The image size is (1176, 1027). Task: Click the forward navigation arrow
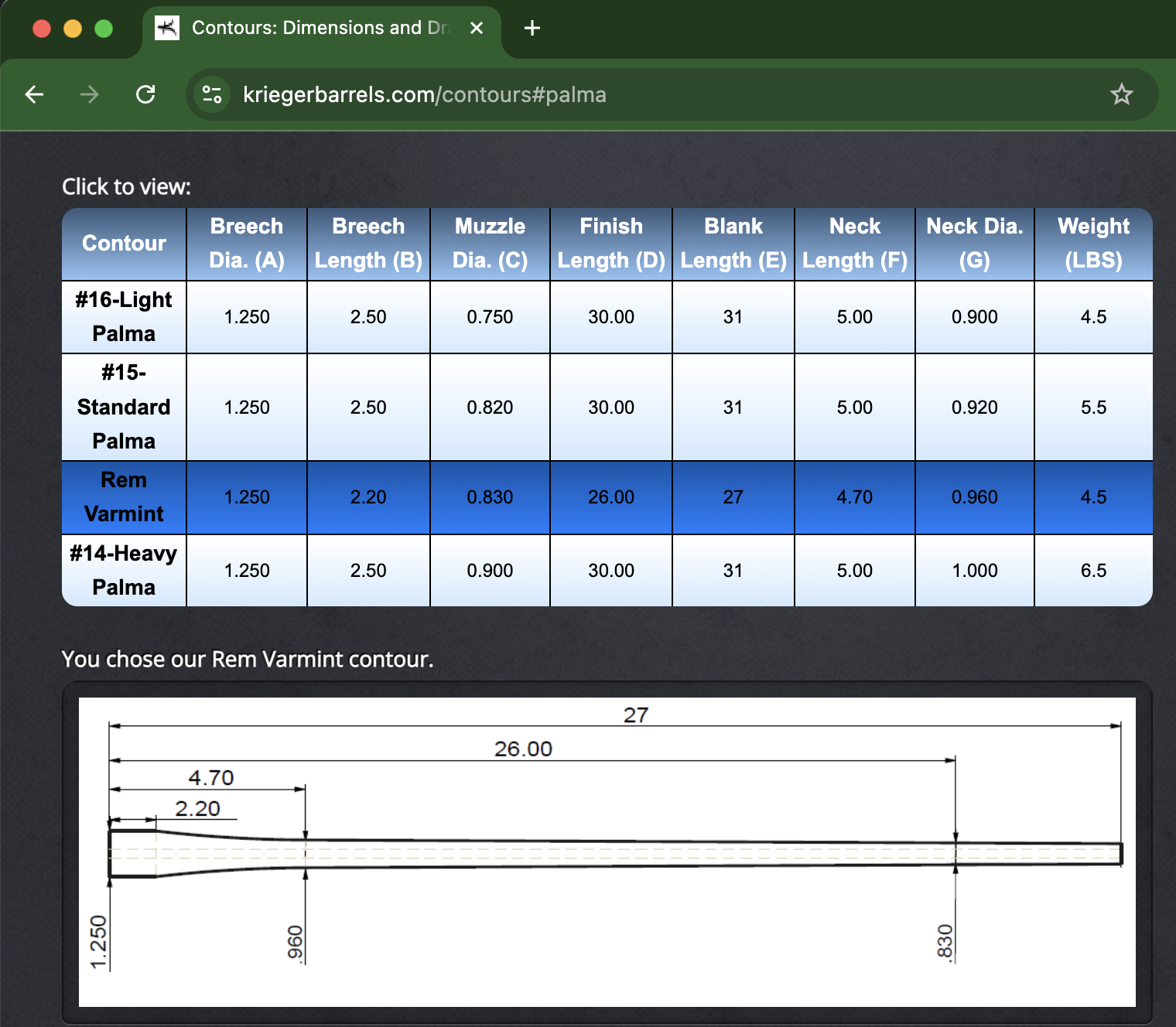[90, 94]
